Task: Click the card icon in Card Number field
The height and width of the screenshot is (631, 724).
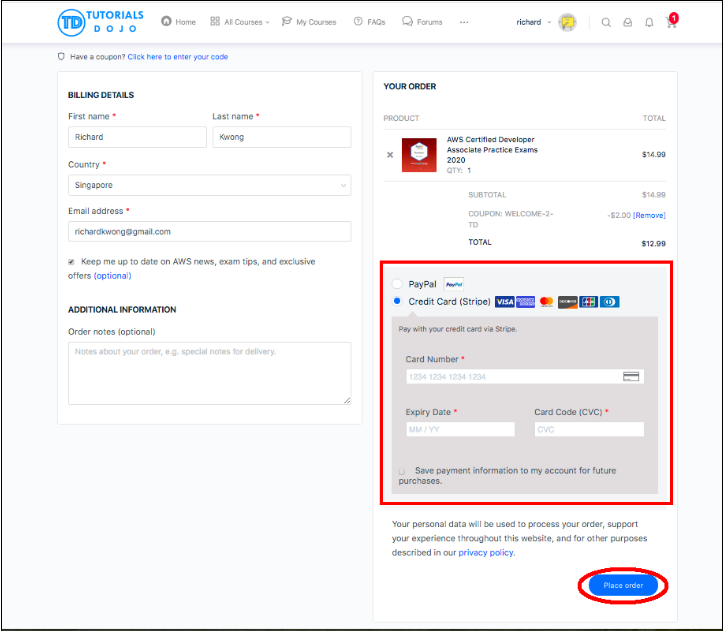Action: (631, 377)
